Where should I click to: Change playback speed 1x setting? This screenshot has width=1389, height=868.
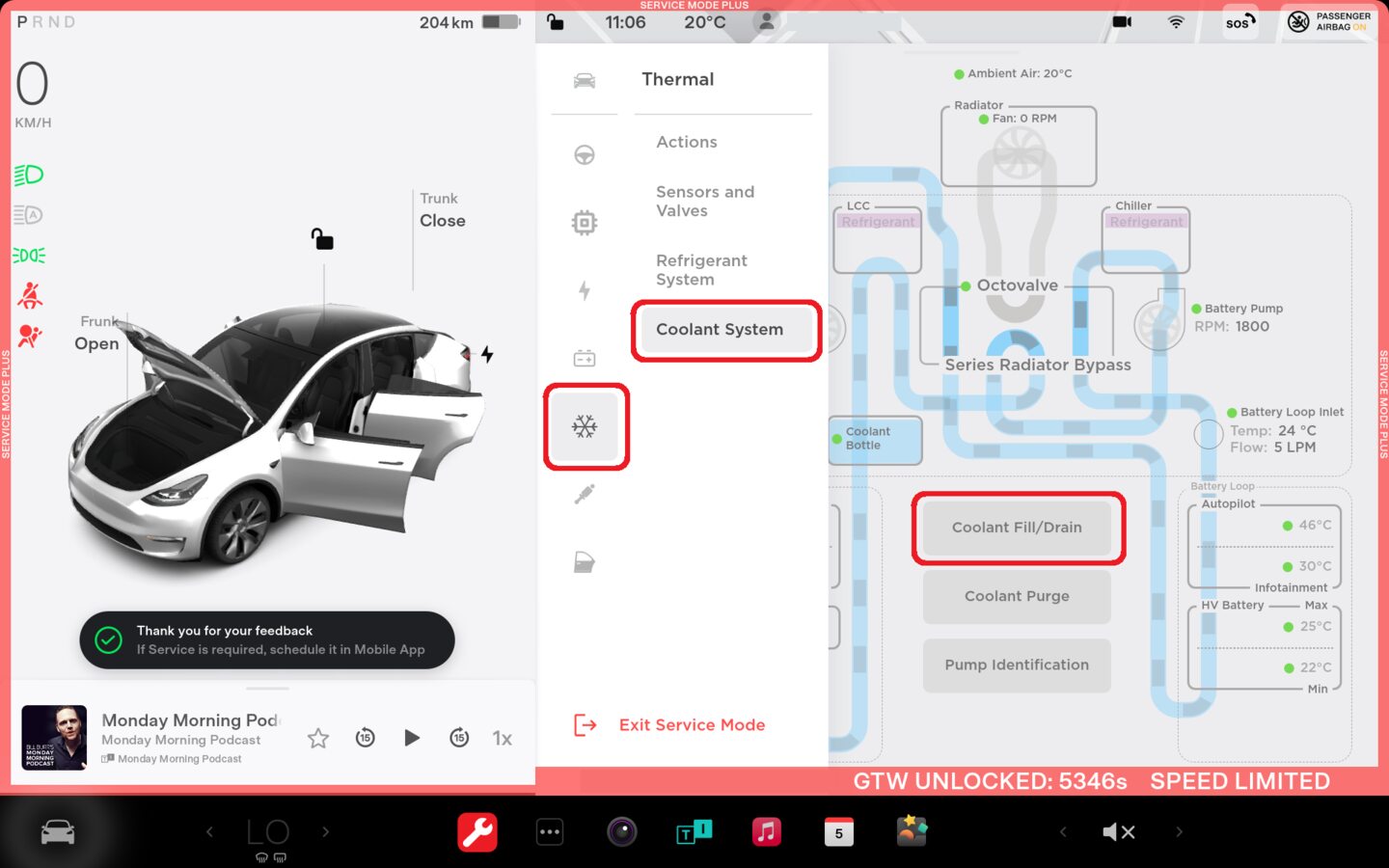(502, 738)
